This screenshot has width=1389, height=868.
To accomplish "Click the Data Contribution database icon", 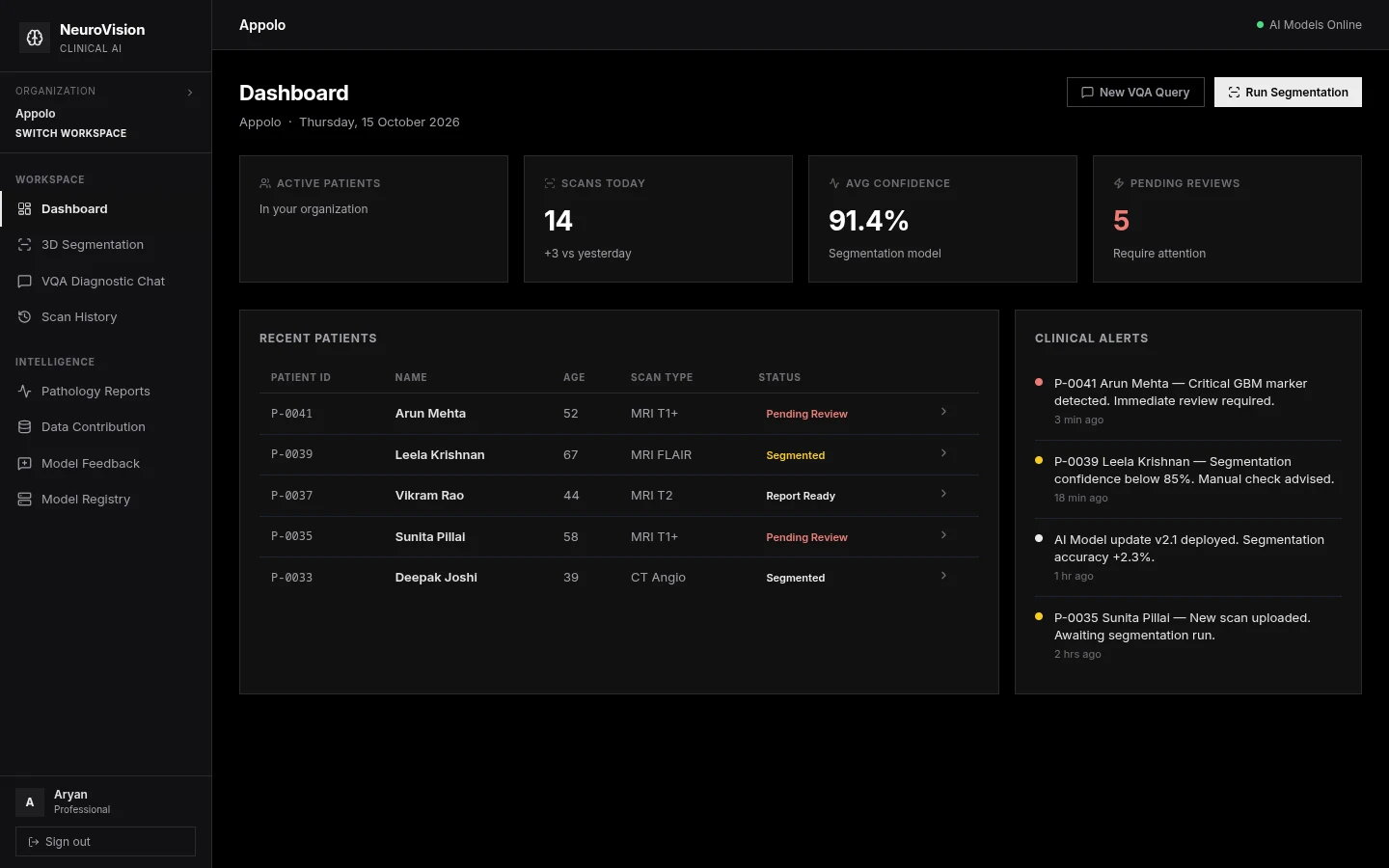I will (25, 427).
